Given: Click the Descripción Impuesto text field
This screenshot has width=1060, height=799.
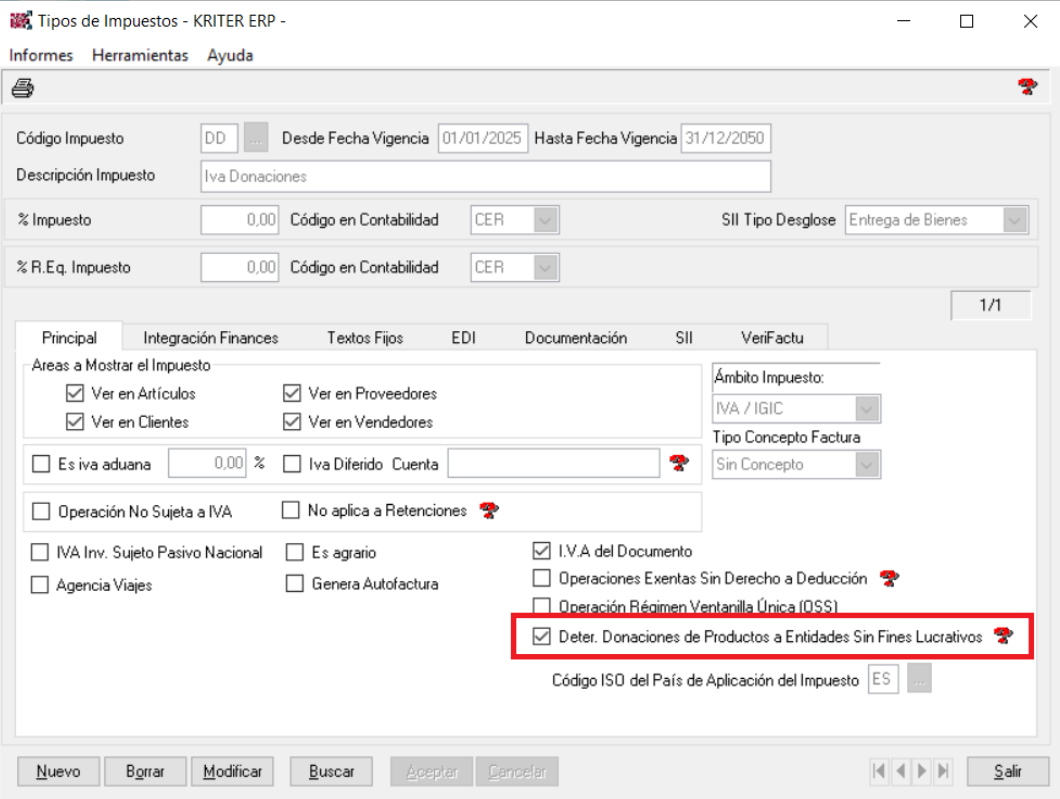Looking at the screenshot, I should coord(485,176).
